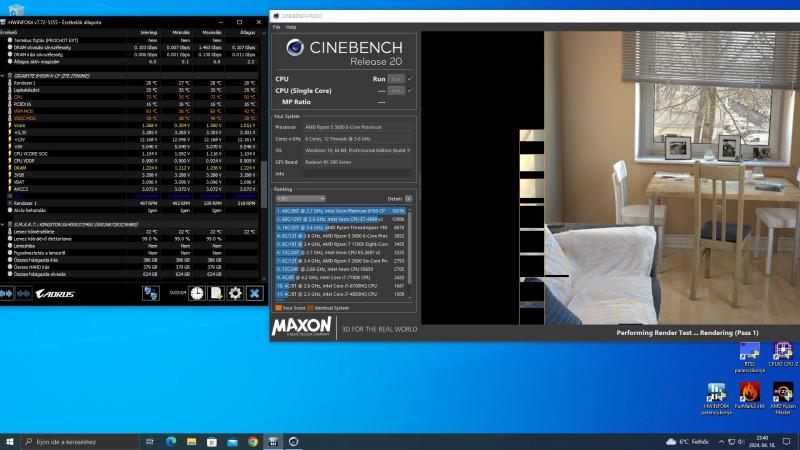Select Intel Xeon Platinum 8168 ranking row
Viewport: 800px width, 450px height.
pos(340,211)
